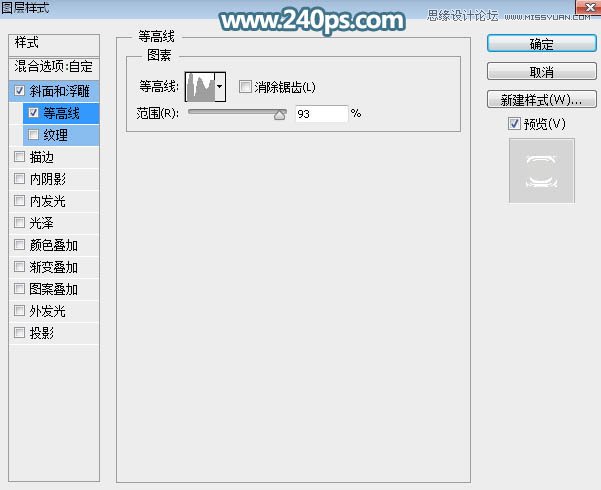Uncheck the 等高线 checkbox in styles list
Viewport: 601px width, 490px height.
tap(33, 113)
